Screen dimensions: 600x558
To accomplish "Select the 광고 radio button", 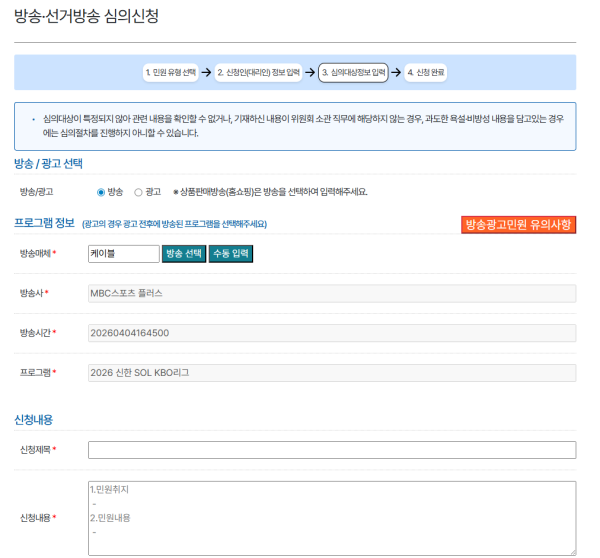I will click(x=138, y=191).
